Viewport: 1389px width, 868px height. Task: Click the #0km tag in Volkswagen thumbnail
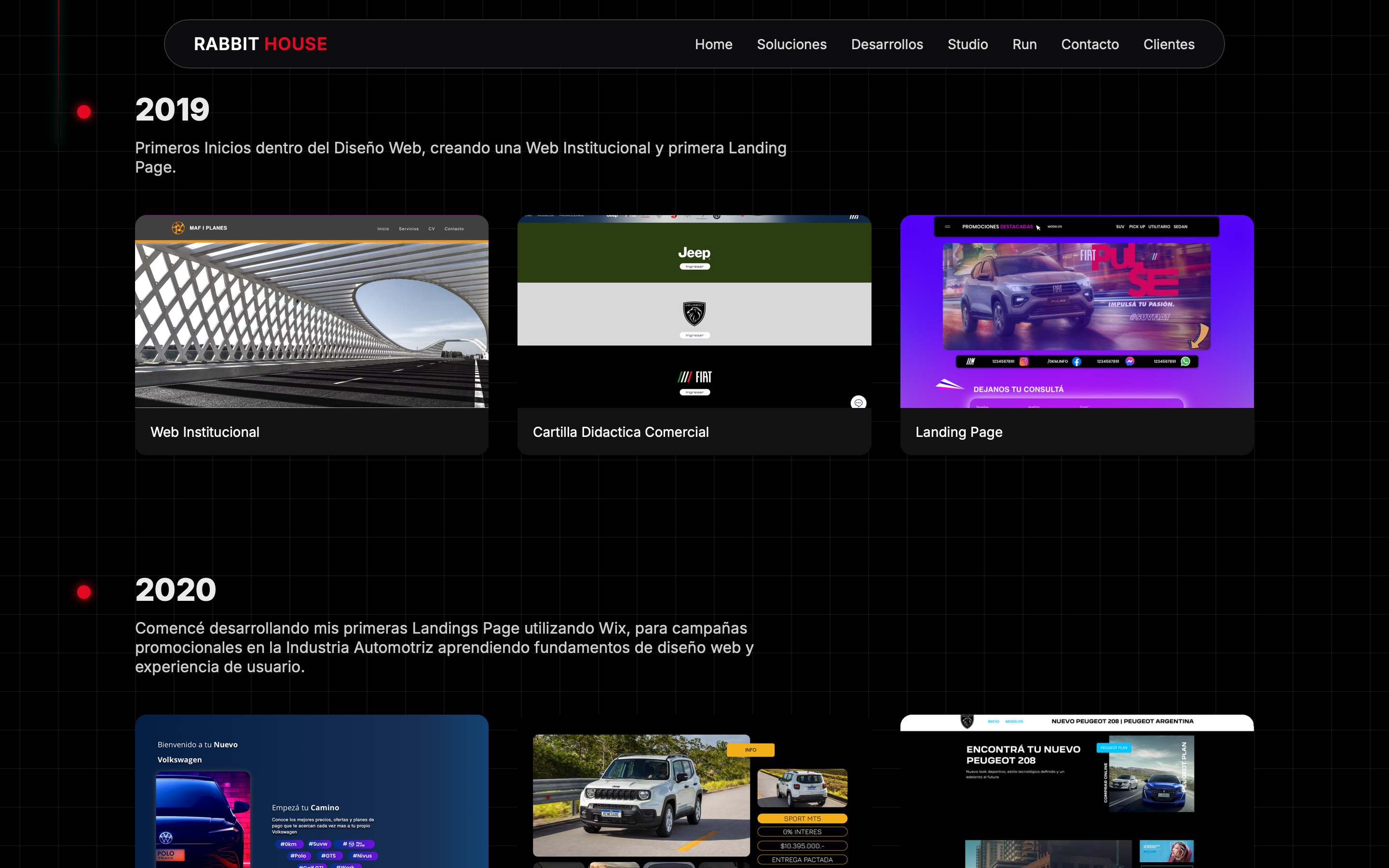(289, 844)
